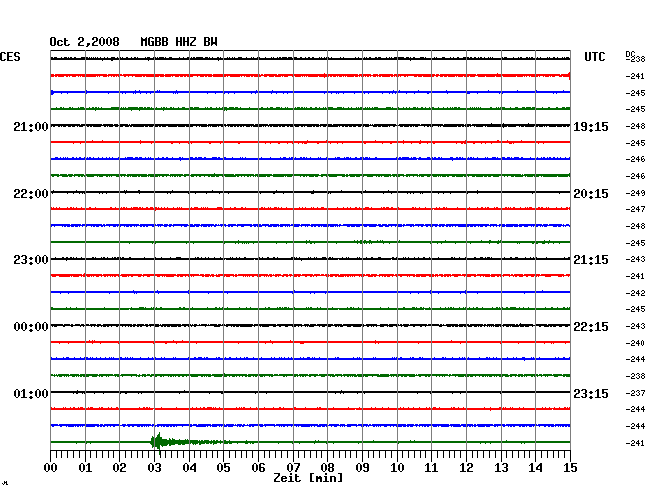Image resolution: width=650 pixels, height=494 pixels.
Task: Click the date label 'Oct 2,2008'
Action: [85, 42]
